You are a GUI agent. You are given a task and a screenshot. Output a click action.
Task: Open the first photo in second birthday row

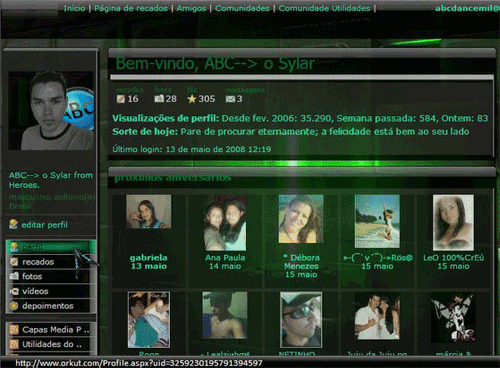coord(149,320)
